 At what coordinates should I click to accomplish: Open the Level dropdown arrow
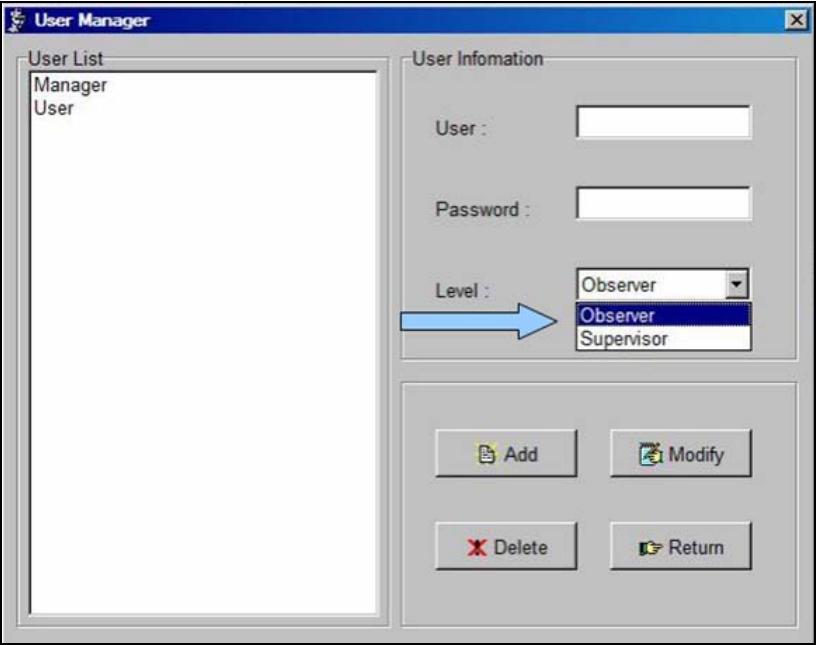(737, 284)
